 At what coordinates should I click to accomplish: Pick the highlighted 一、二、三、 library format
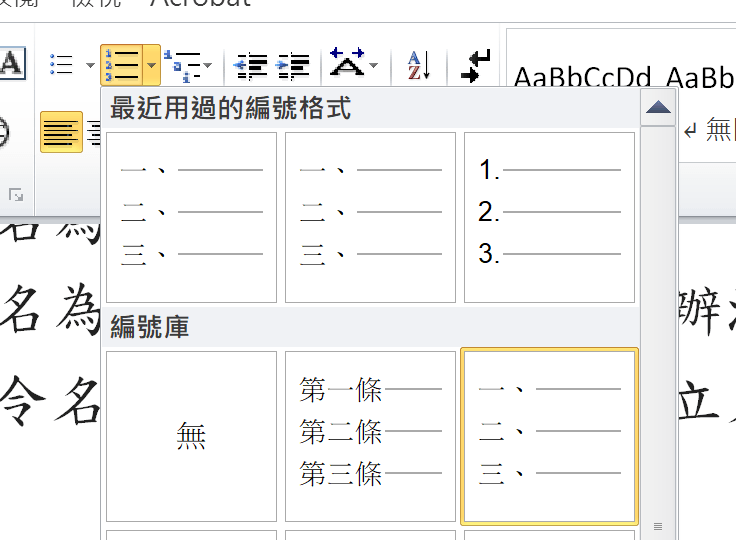(x=549, y=435)
